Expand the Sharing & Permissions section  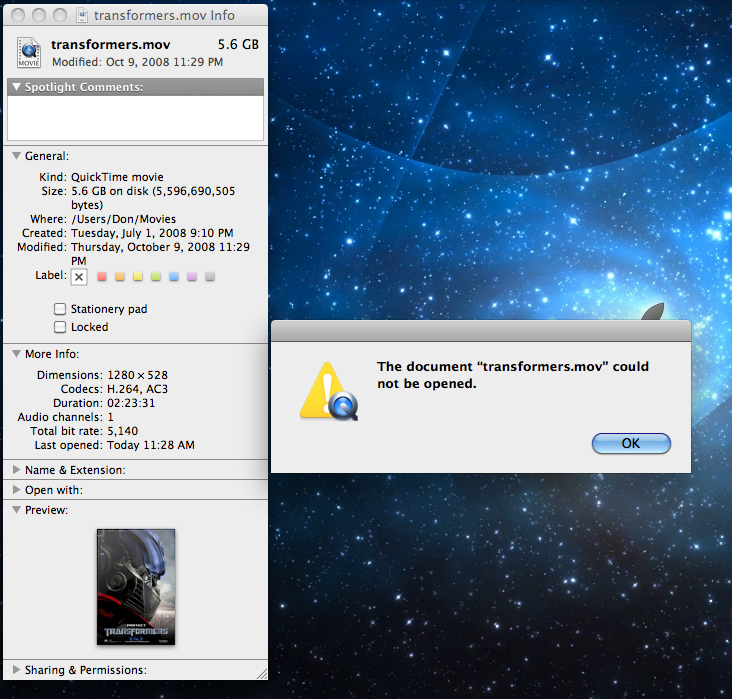[16, 670]
